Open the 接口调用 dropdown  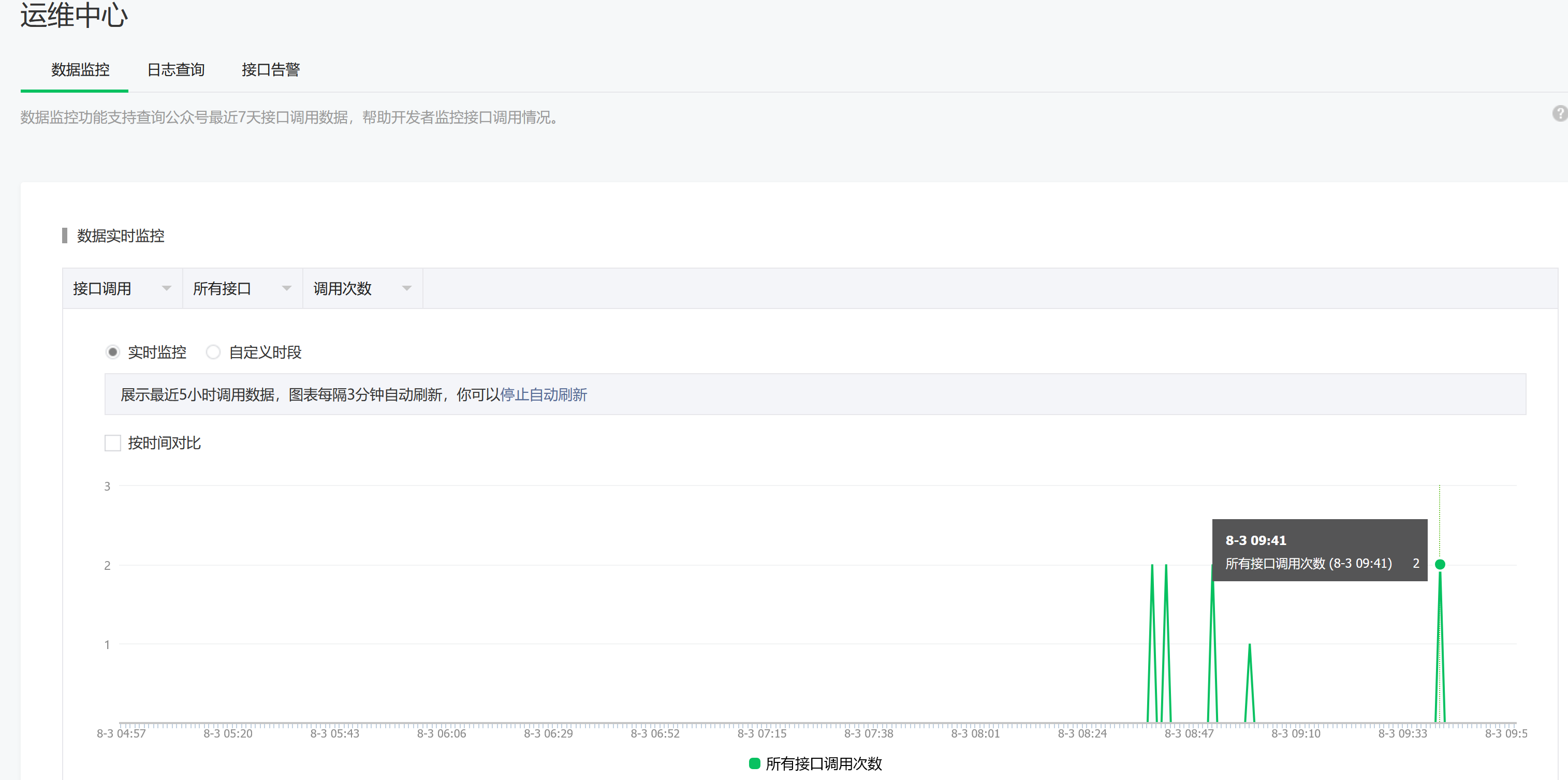click(x=122, y=288)
